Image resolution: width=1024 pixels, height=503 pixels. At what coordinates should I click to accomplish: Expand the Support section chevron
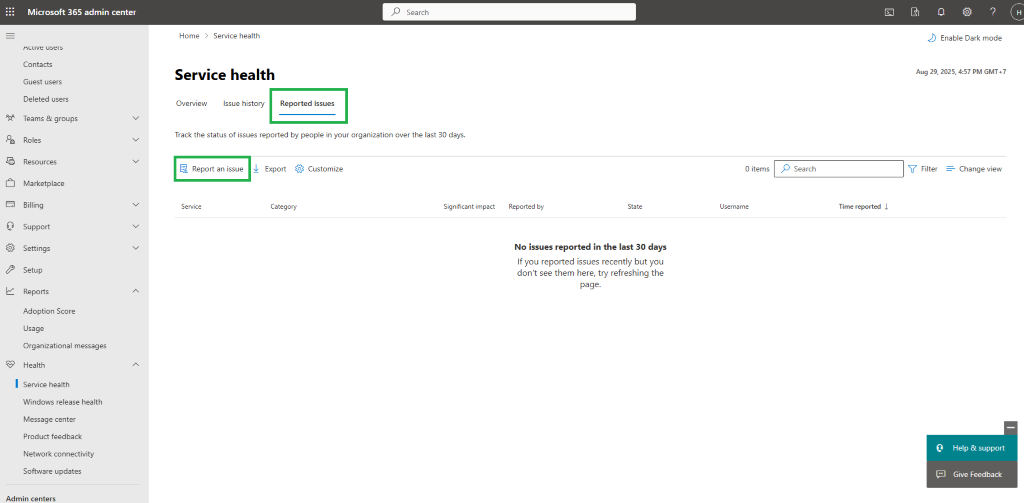point(136,226)
